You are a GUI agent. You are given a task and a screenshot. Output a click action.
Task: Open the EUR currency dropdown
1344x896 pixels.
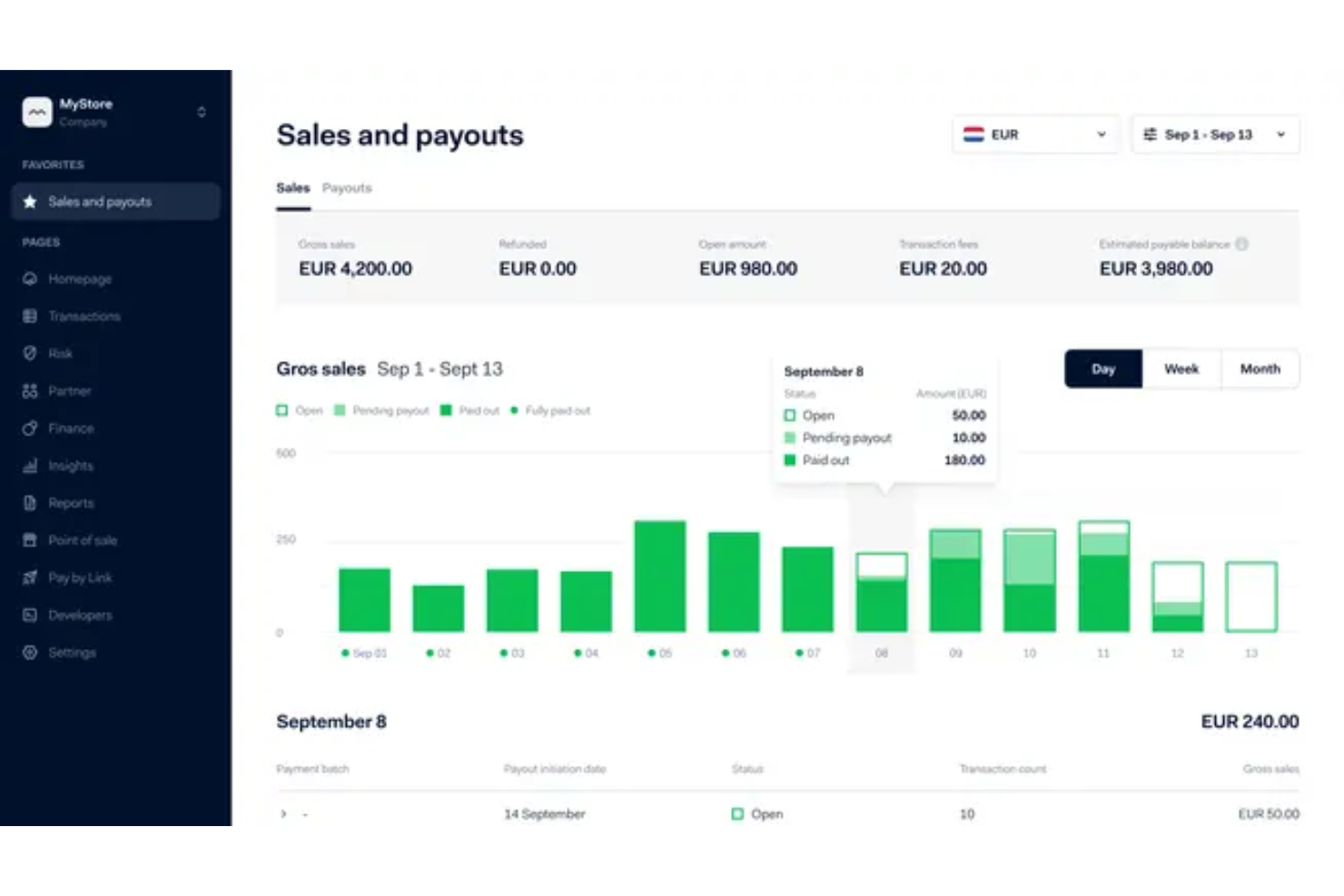coord(1035,134)
